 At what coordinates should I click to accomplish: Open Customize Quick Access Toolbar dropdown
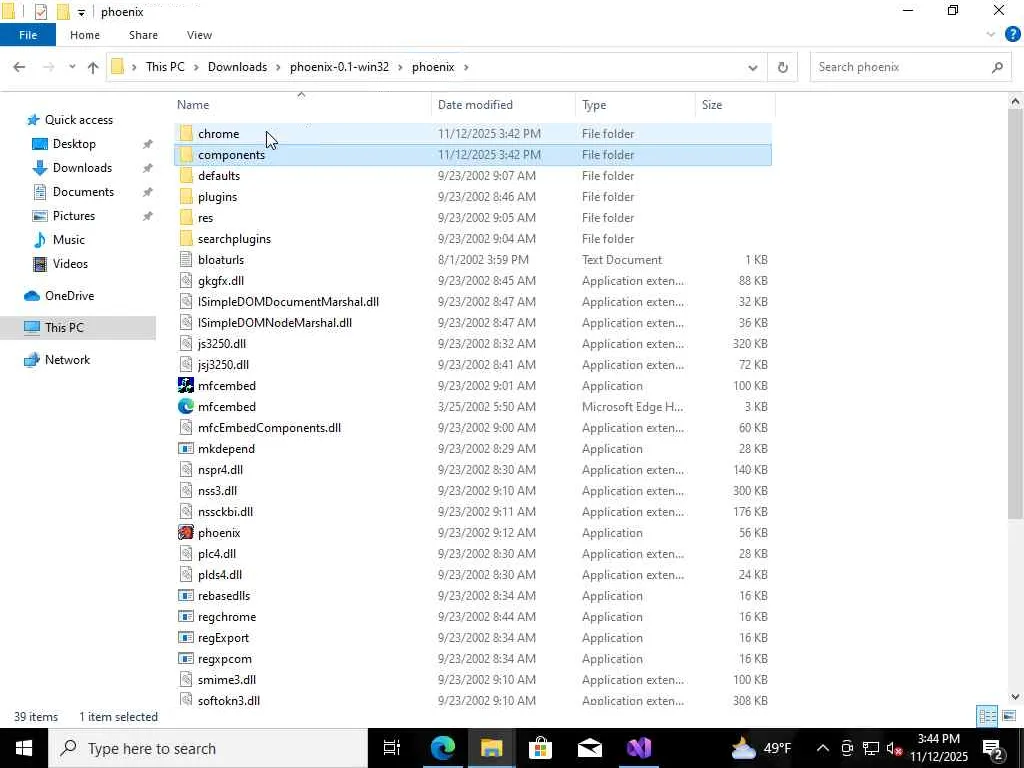coord(81,12)
